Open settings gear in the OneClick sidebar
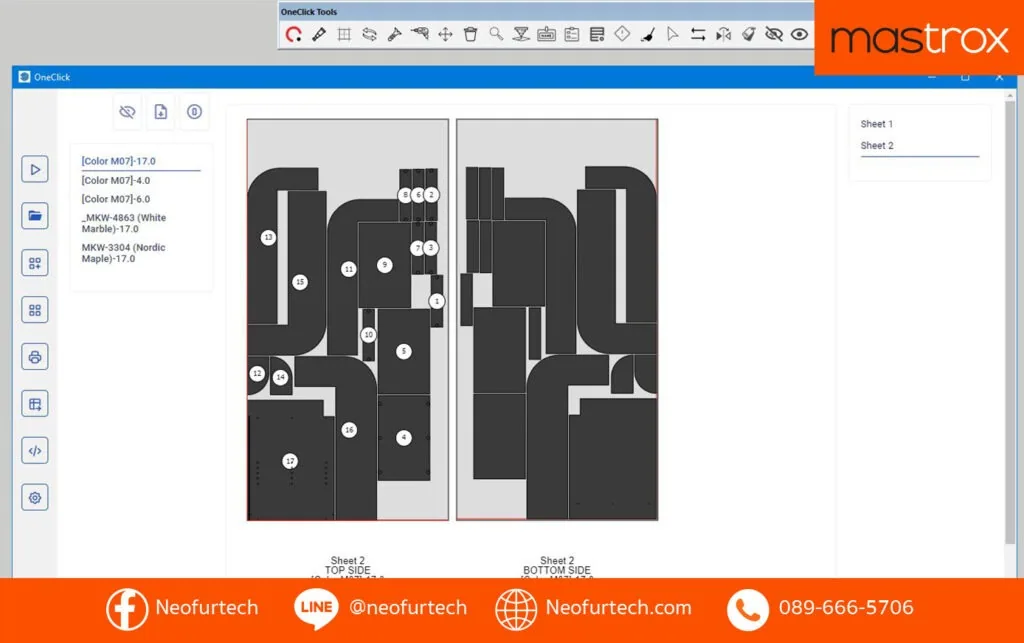This screenshot has width=1024, height=643. pos(35,497)
